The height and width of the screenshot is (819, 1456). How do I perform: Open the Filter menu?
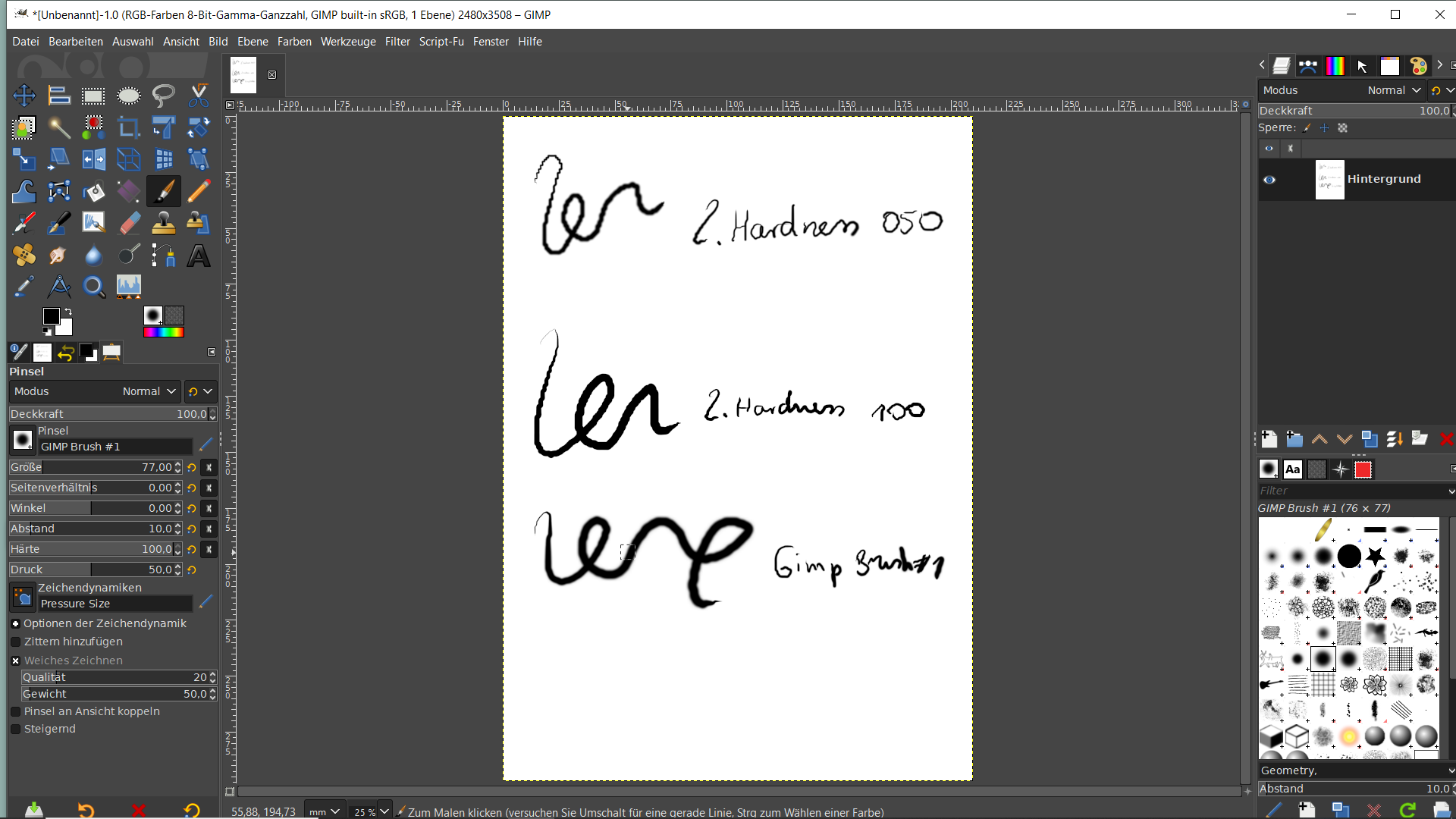click(x=397, y=42)
